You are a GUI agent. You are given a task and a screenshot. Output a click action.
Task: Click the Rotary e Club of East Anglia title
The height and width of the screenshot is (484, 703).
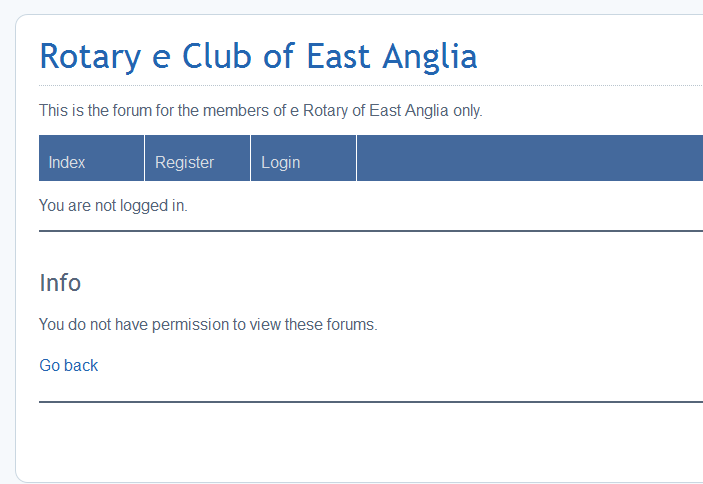pyautogui.click(x=258, y=57)
